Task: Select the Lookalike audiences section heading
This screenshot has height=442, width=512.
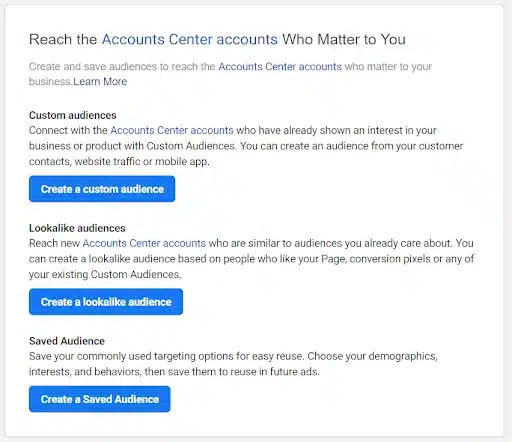Action: 77,228
